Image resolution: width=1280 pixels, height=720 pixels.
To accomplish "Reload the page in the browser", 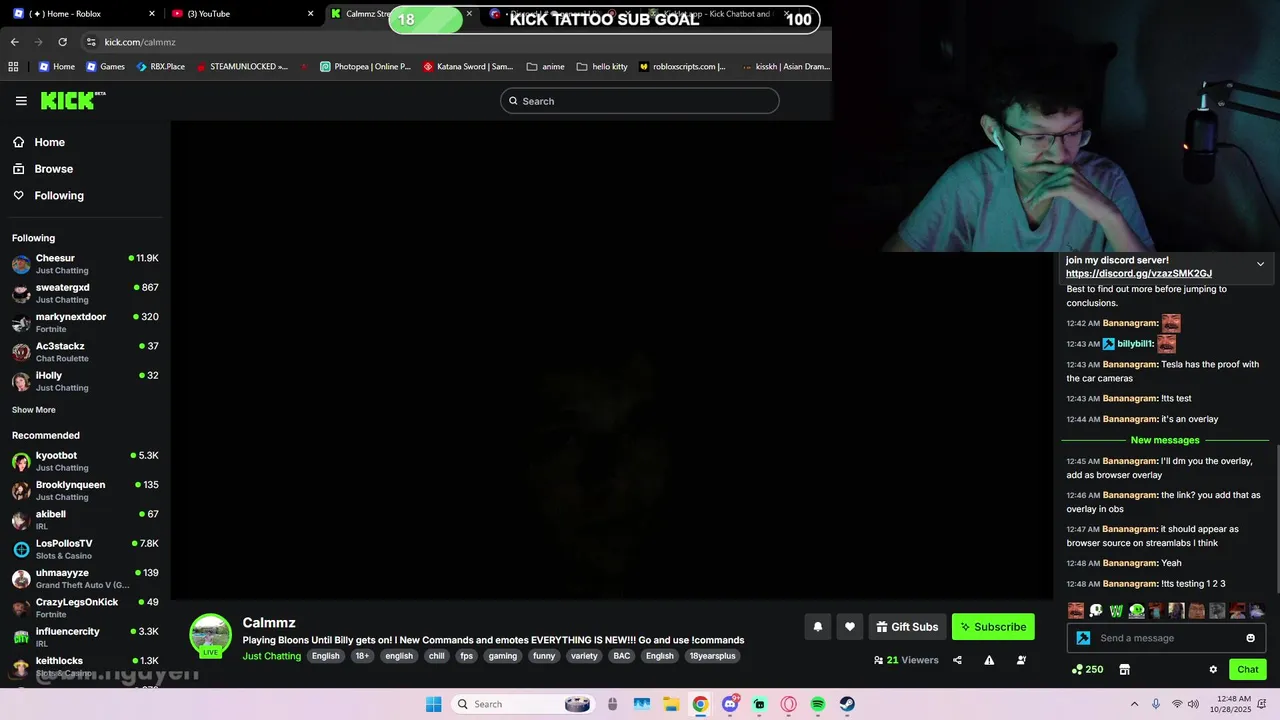I will coord(62,42).
